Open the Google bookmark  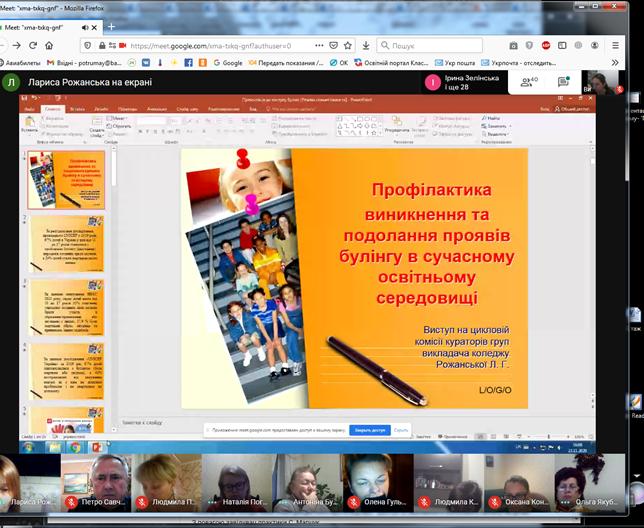tap(228, 63)
